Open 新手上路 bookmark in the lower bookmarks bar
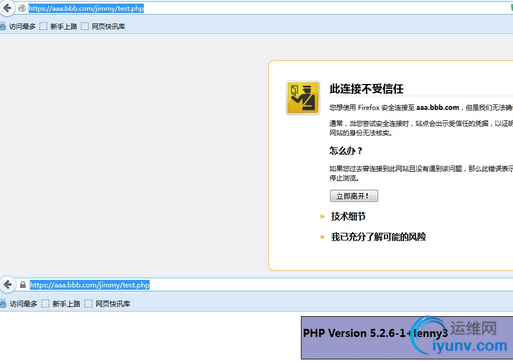Screen dimensions: 513x362 click(61, 304)
